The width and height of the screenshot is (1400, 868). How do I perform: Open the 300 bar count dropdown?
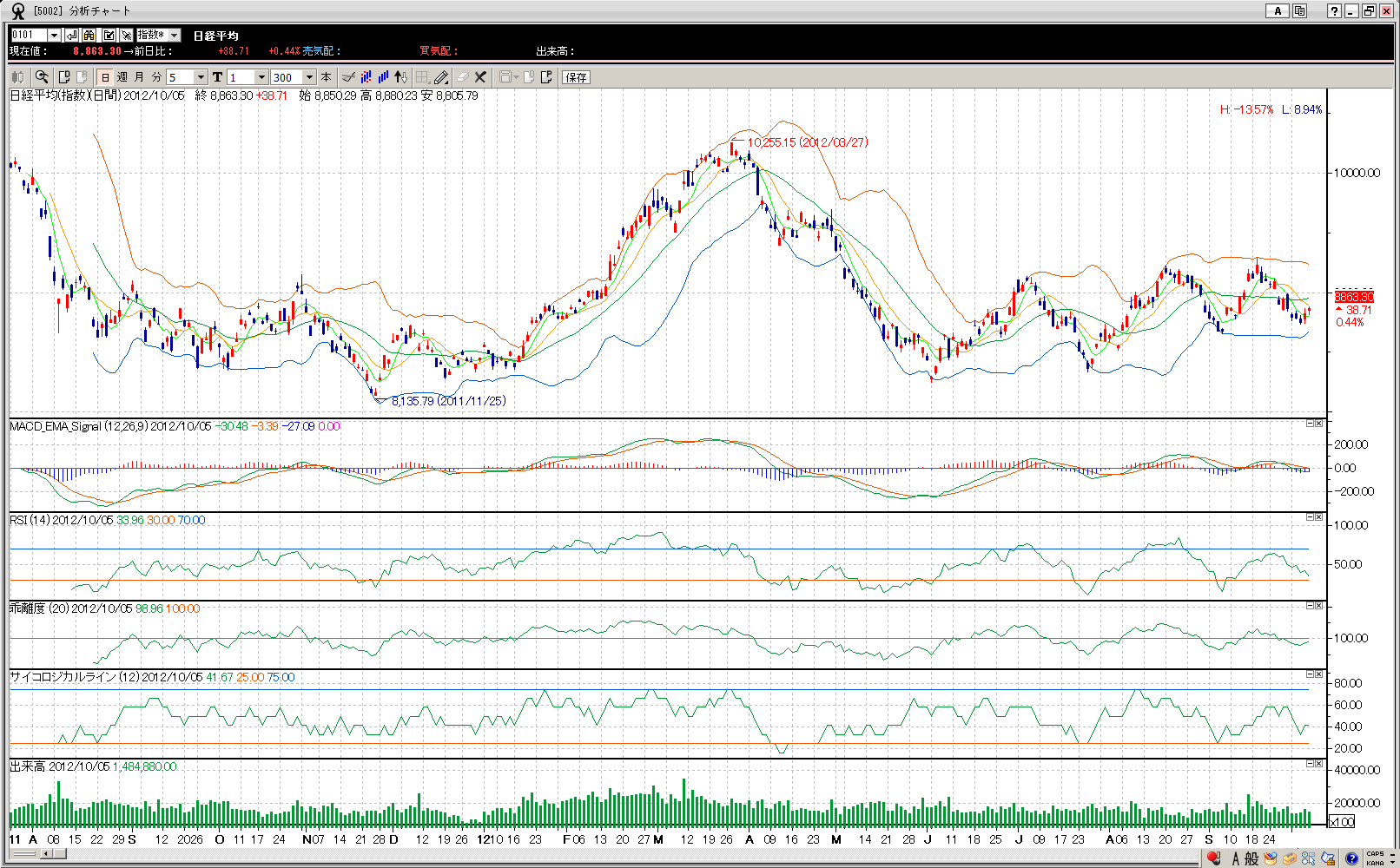[x=309, y=77]
